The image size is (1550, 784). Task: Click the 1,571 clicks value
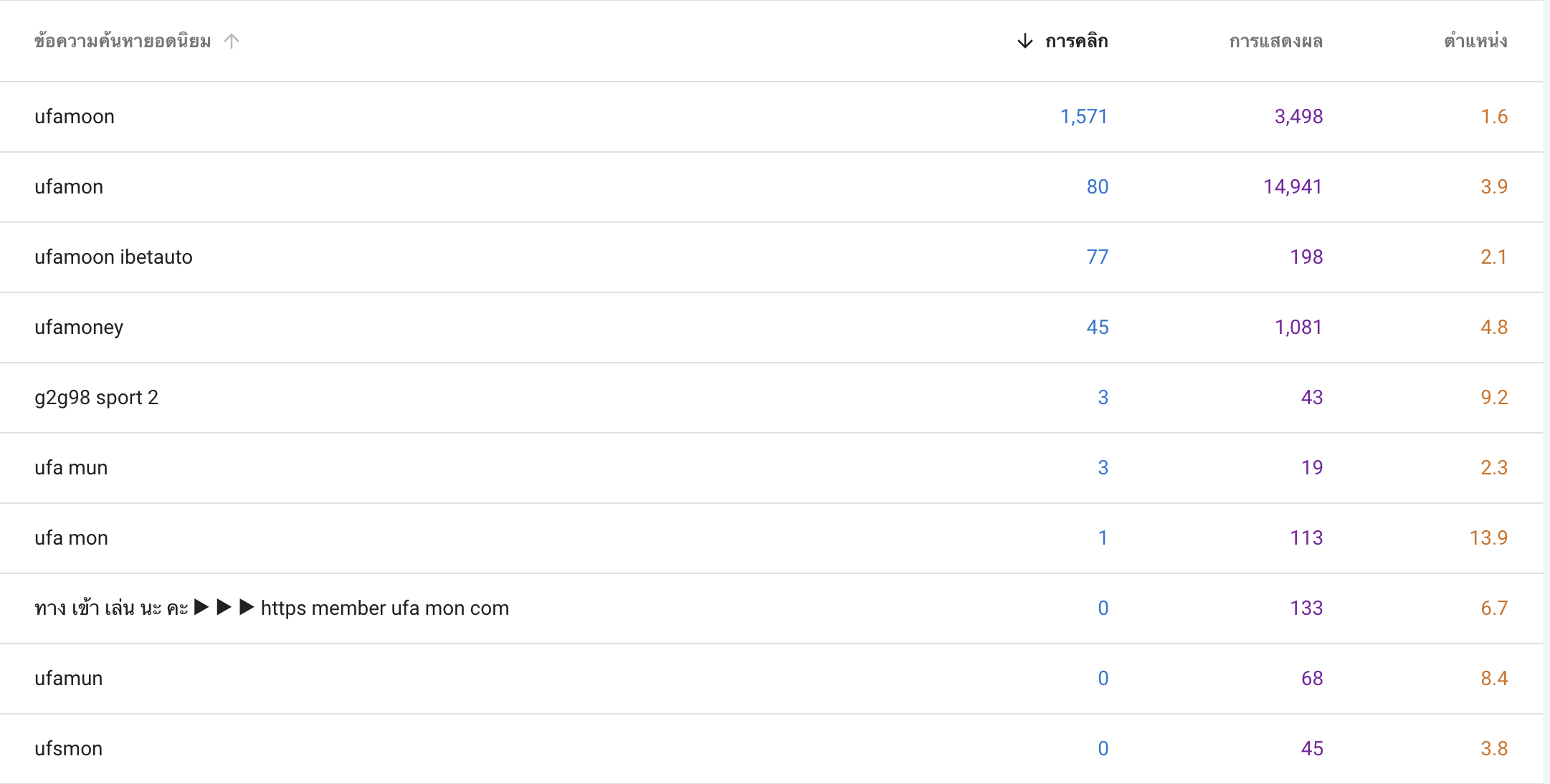tap(1084, 117)
